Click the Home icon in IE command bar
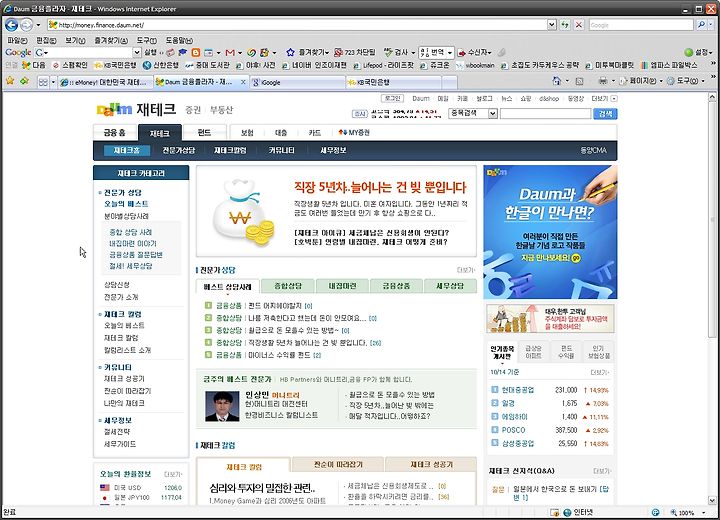 (x=557, y=81)
